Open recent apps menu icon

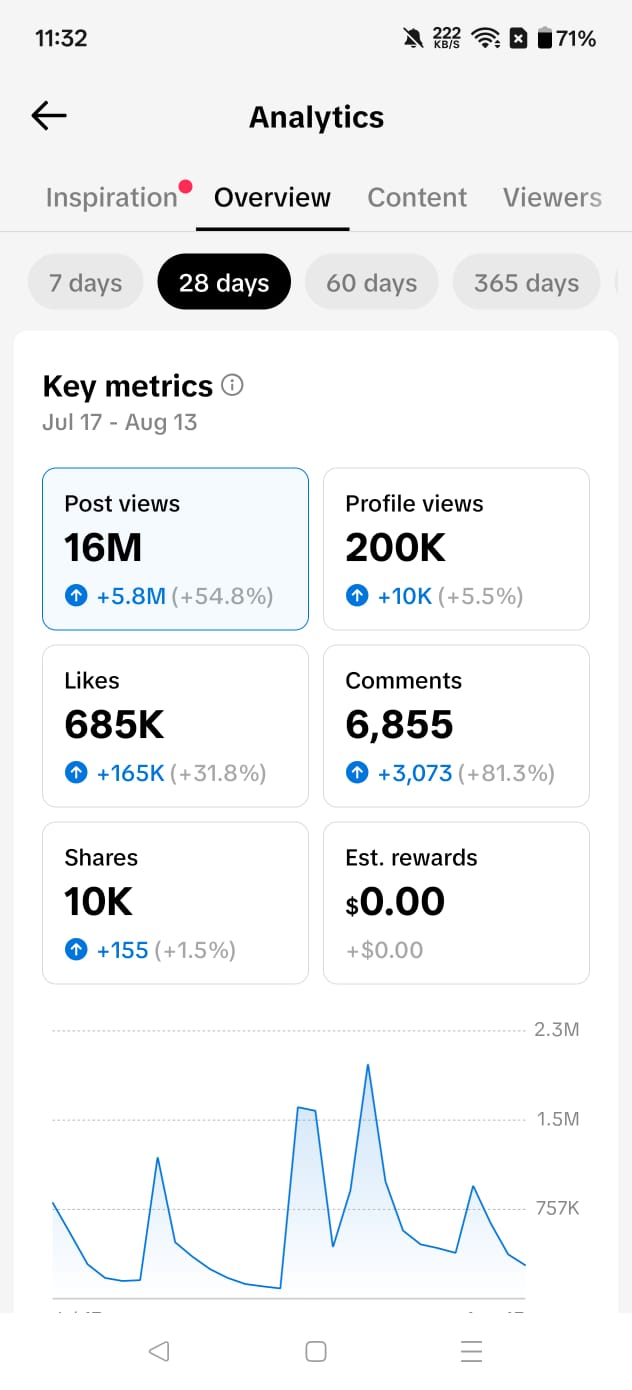click(472, 1352)
